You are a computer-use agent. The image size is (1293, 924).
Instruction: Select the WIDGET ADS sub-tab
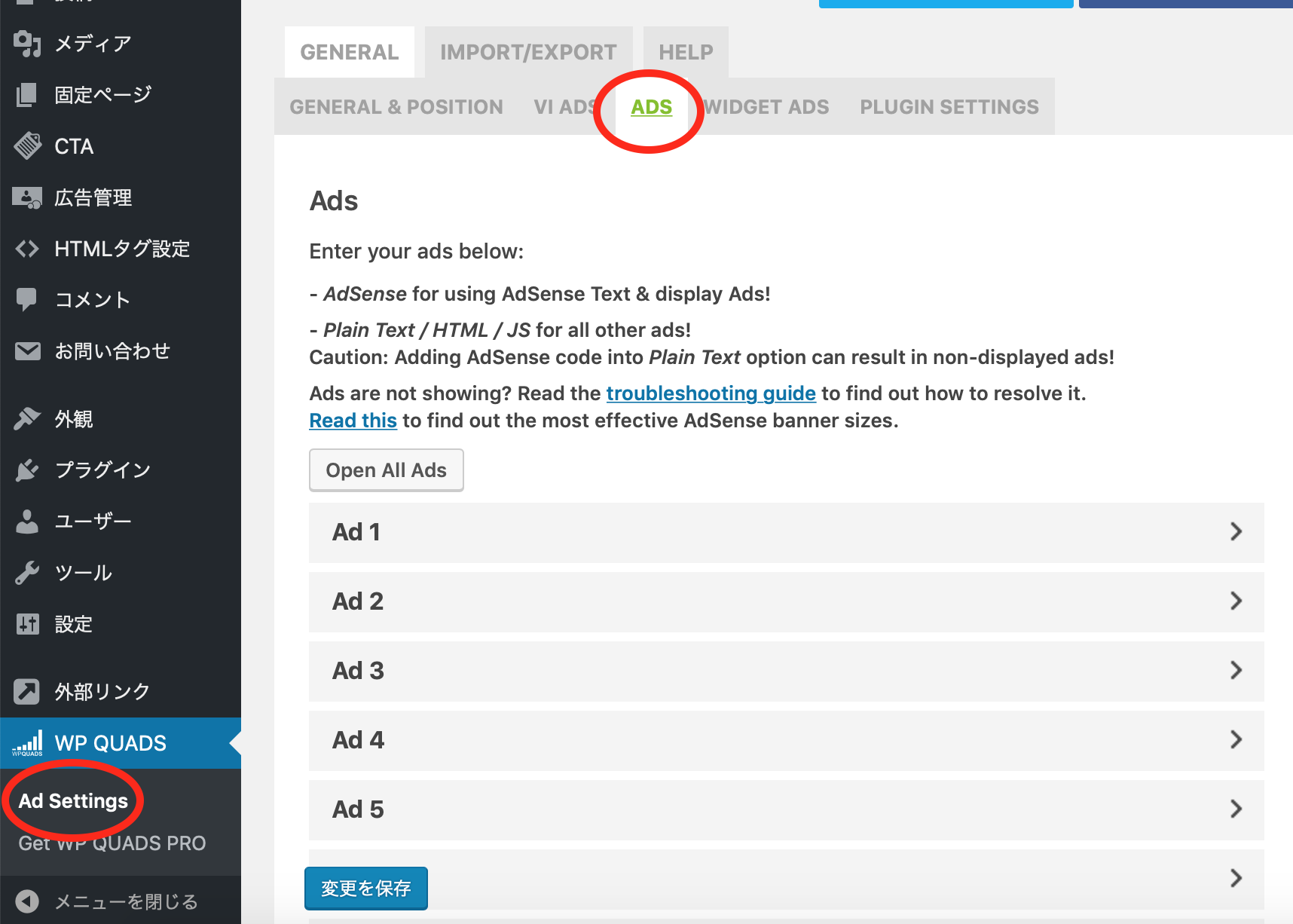point(766,107)
